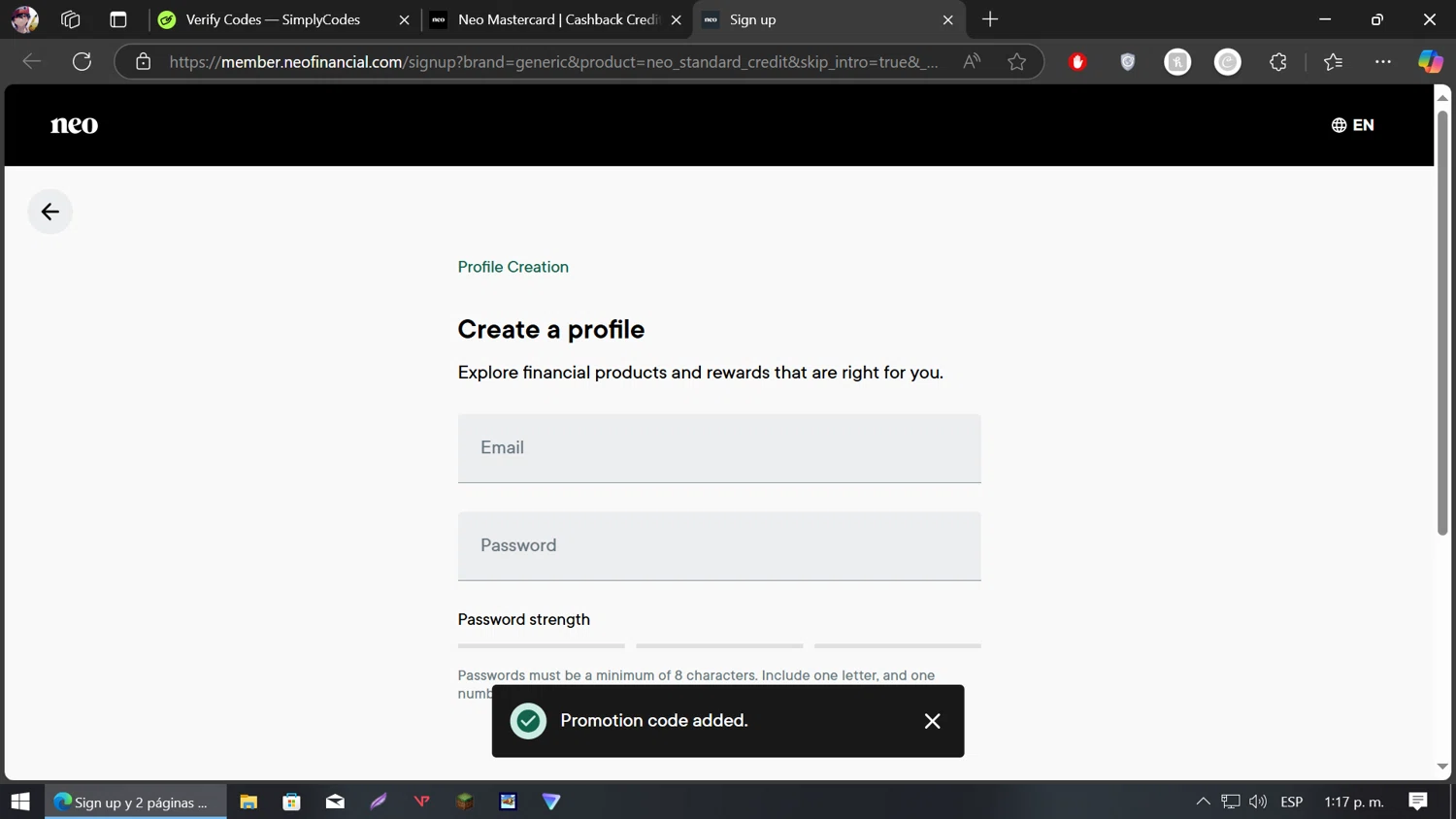
Task: Click the scrollbar down arrow
Action: 1442,767
